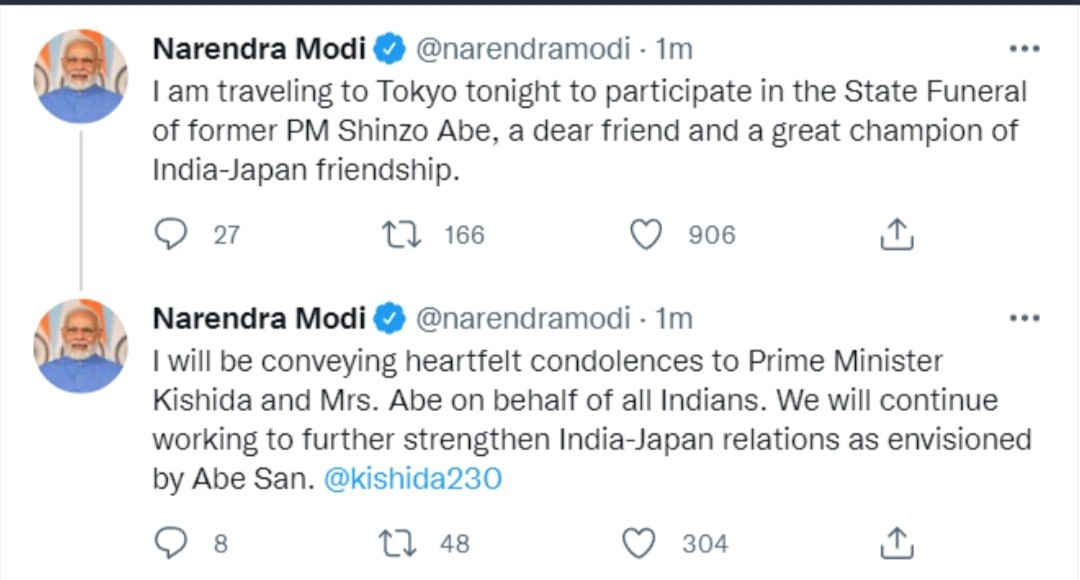Retweet the condolences to Kishida tweet
This screenshot has height=580, width=1080.
pos(398,543)
